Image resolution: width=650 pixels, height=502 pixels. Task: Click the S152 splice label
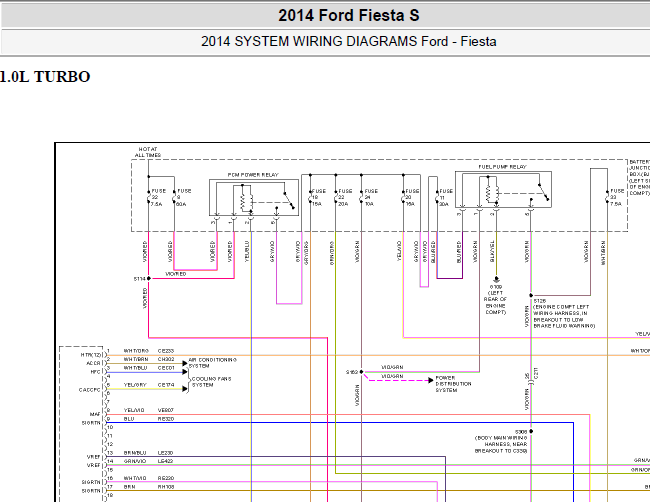352,372
